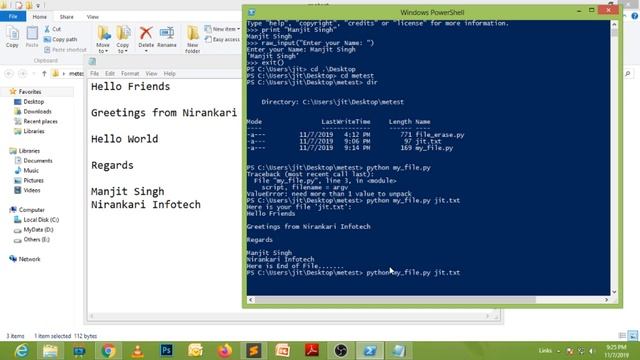Click the Paste icon in Explorer ribbon
The height and width of the screenshot is (360, 640).
pyautogui.click(x=32, y=37)
